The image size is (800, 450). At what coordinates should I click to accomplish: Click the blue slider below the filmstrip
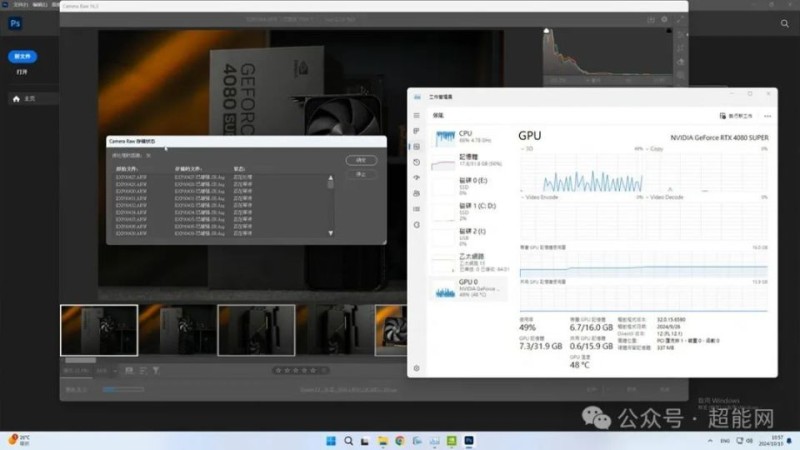pos(123,389)
